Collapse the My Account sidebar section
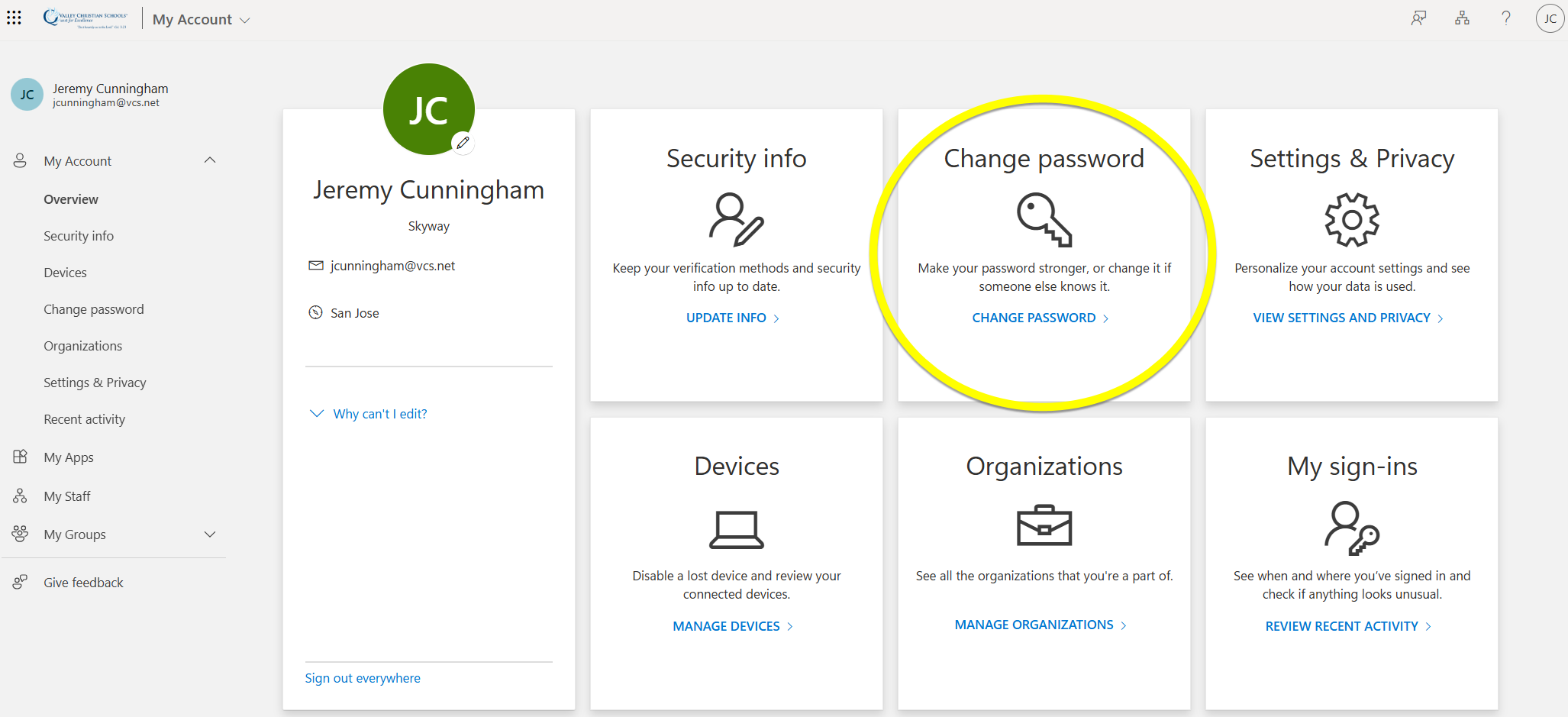This screenshot has width=1568, height=717. (x=210, y=160)
